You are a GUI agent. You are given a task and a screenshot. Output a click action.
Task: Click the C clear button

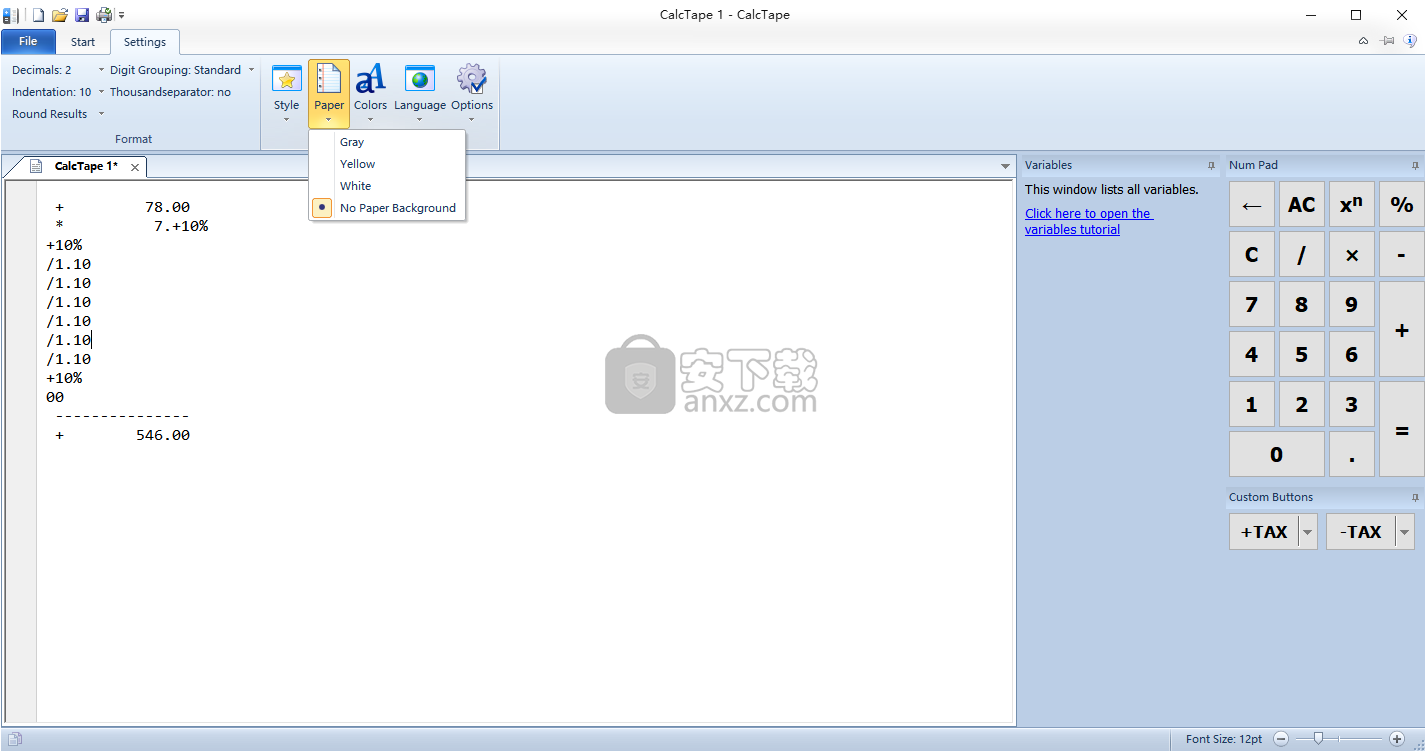pos(1251,254)
